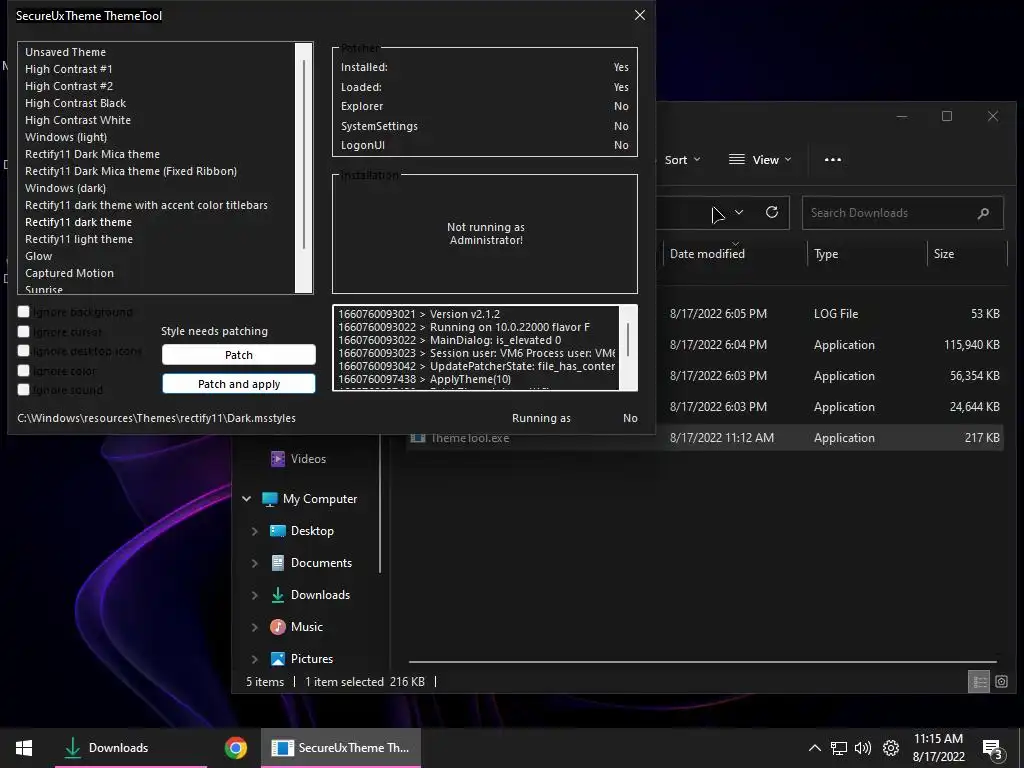Screen dimensions: 1024x768
Task: Open notification center icon
Action: [x=993, y=749]
